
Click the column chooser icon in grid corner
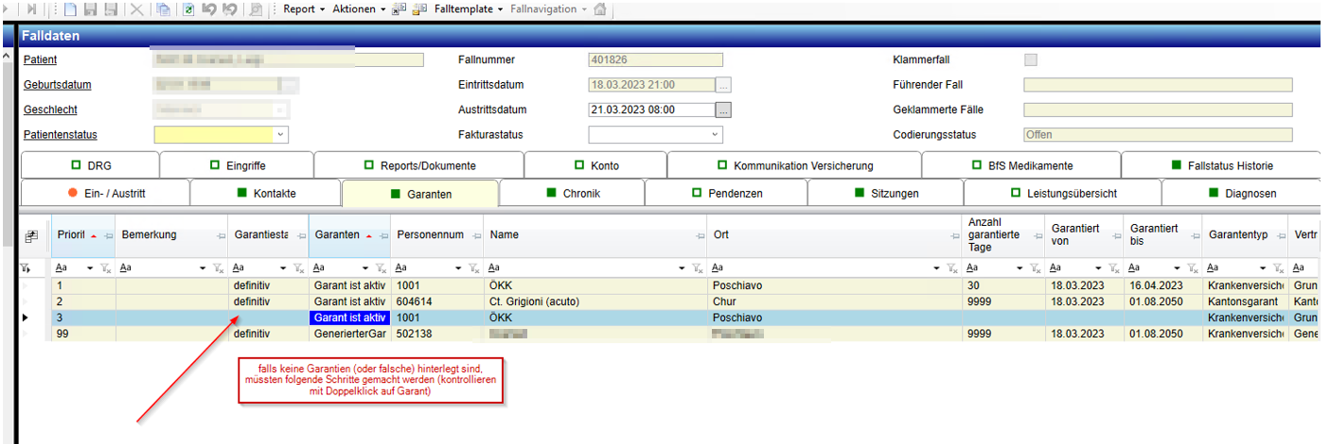pyautogui.click(x=32, y=236)
